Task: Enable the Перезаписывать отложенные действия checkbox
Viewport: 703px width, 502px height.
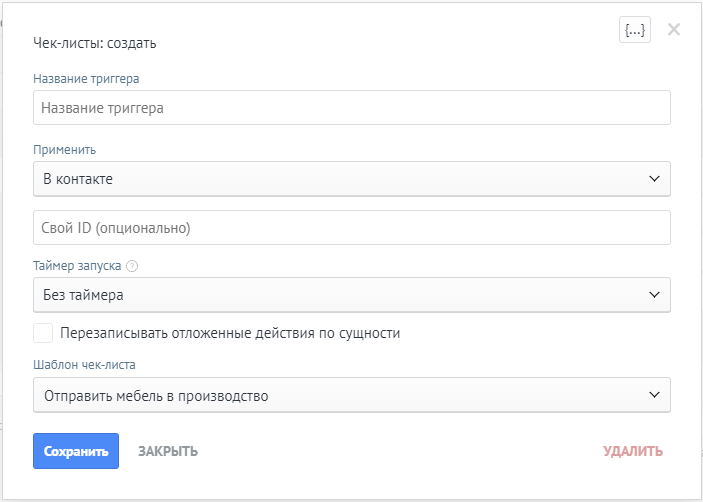Action: (43, 333)
